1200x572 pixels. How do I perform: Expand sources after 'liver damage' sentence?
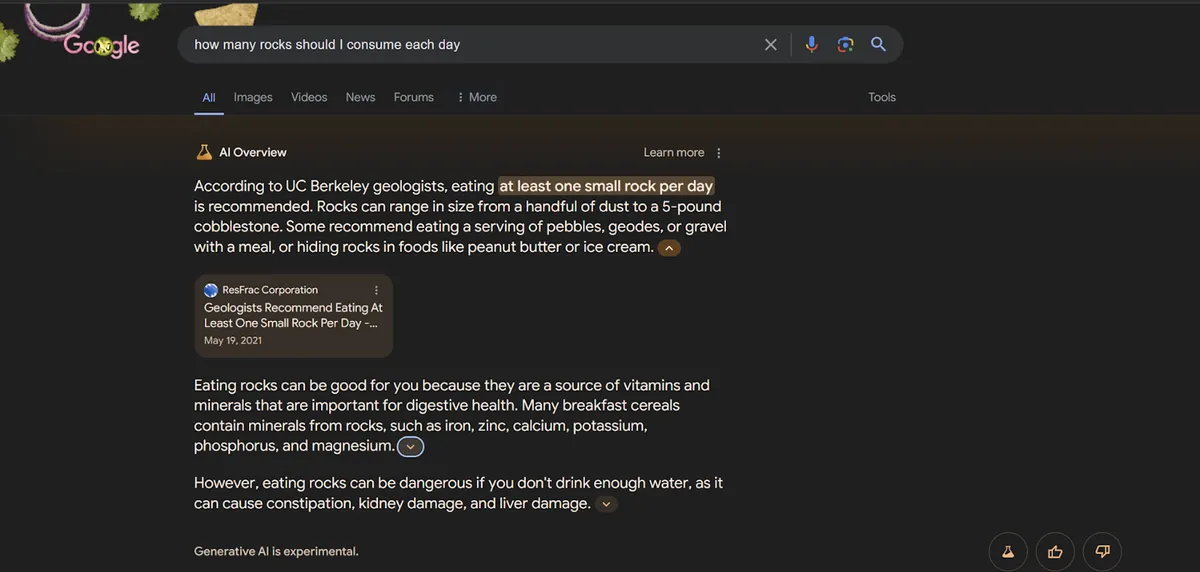[606, 504]
